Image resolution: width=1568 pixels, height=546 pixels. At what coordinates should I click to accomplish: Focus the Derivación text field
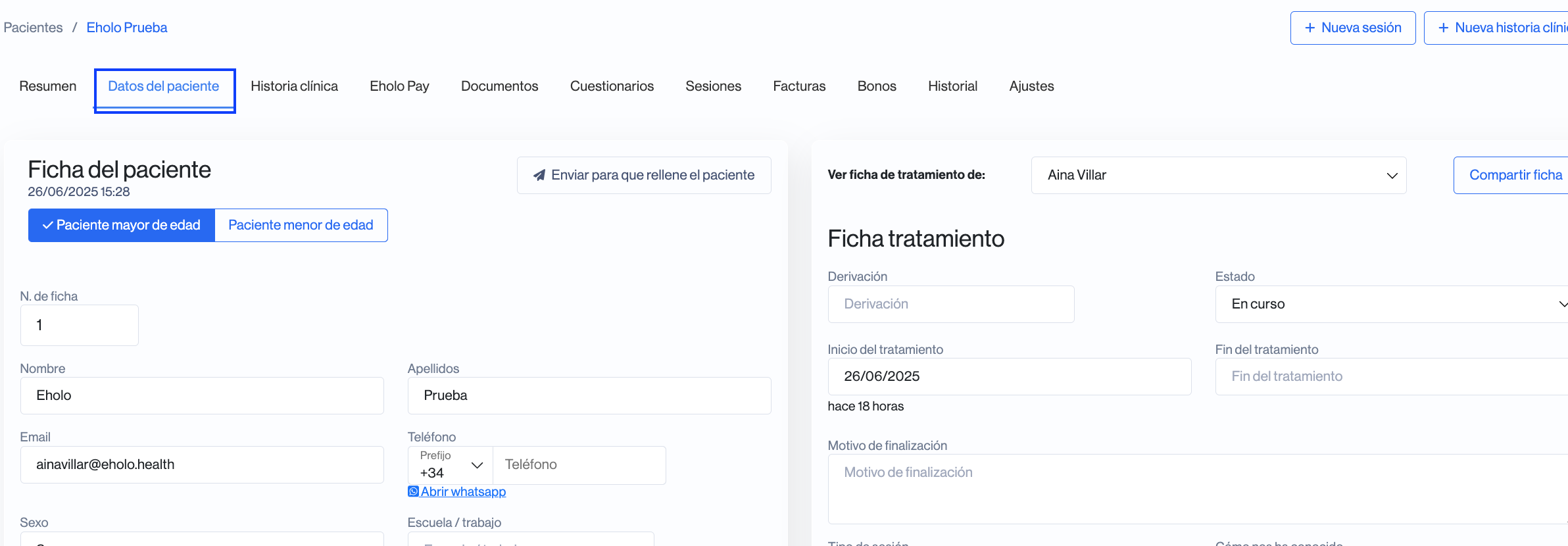950,304
